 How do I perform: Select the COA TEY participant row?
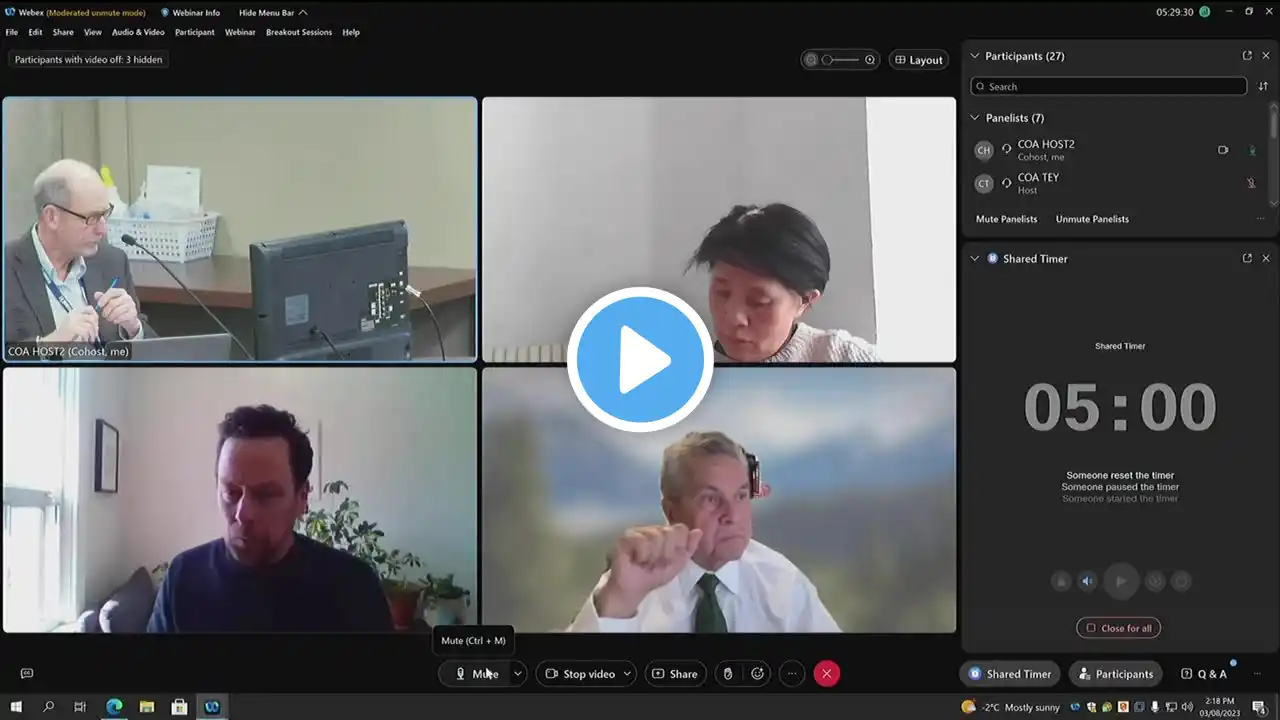pos(1116,183)
